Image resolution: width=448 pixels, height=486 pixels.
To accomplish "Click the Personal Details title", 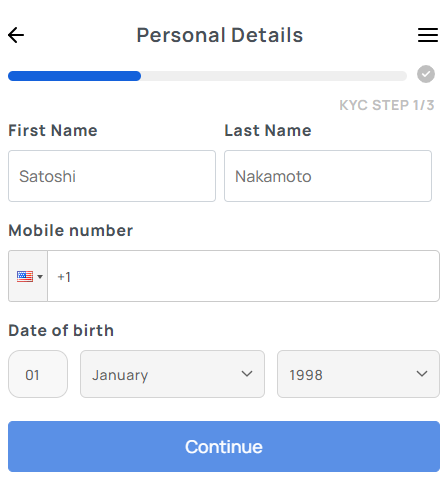I will [220, 35].
